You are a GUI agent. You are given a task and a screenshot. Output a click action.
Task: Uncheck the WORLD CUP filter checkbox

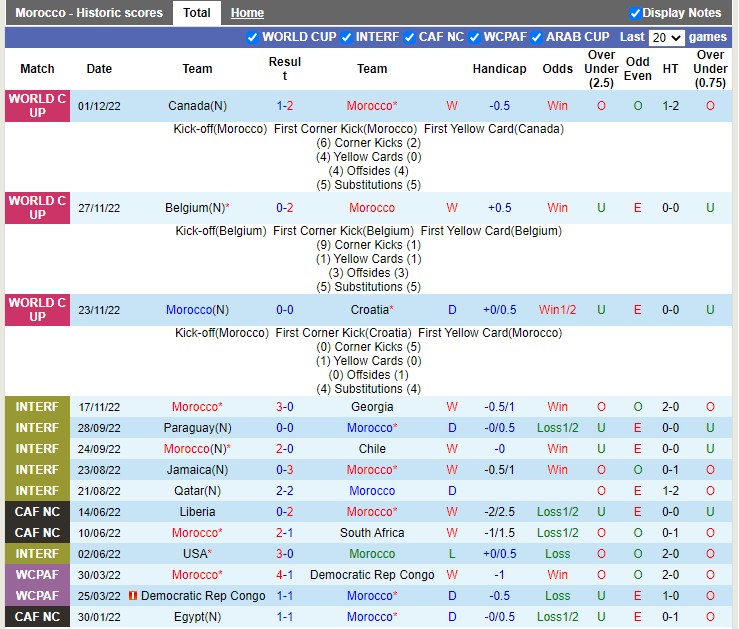pyautogui.click(x=253, y=37)
